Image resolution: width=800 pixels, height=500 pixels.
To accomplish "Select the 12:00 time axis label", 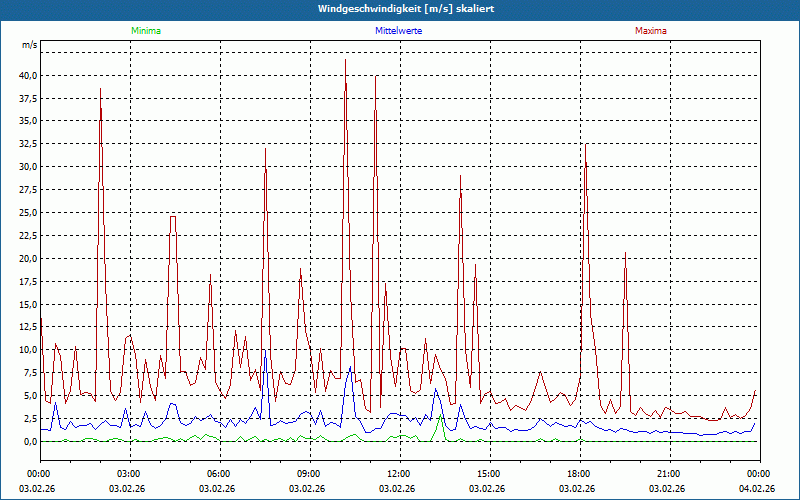I will point(398,474).
